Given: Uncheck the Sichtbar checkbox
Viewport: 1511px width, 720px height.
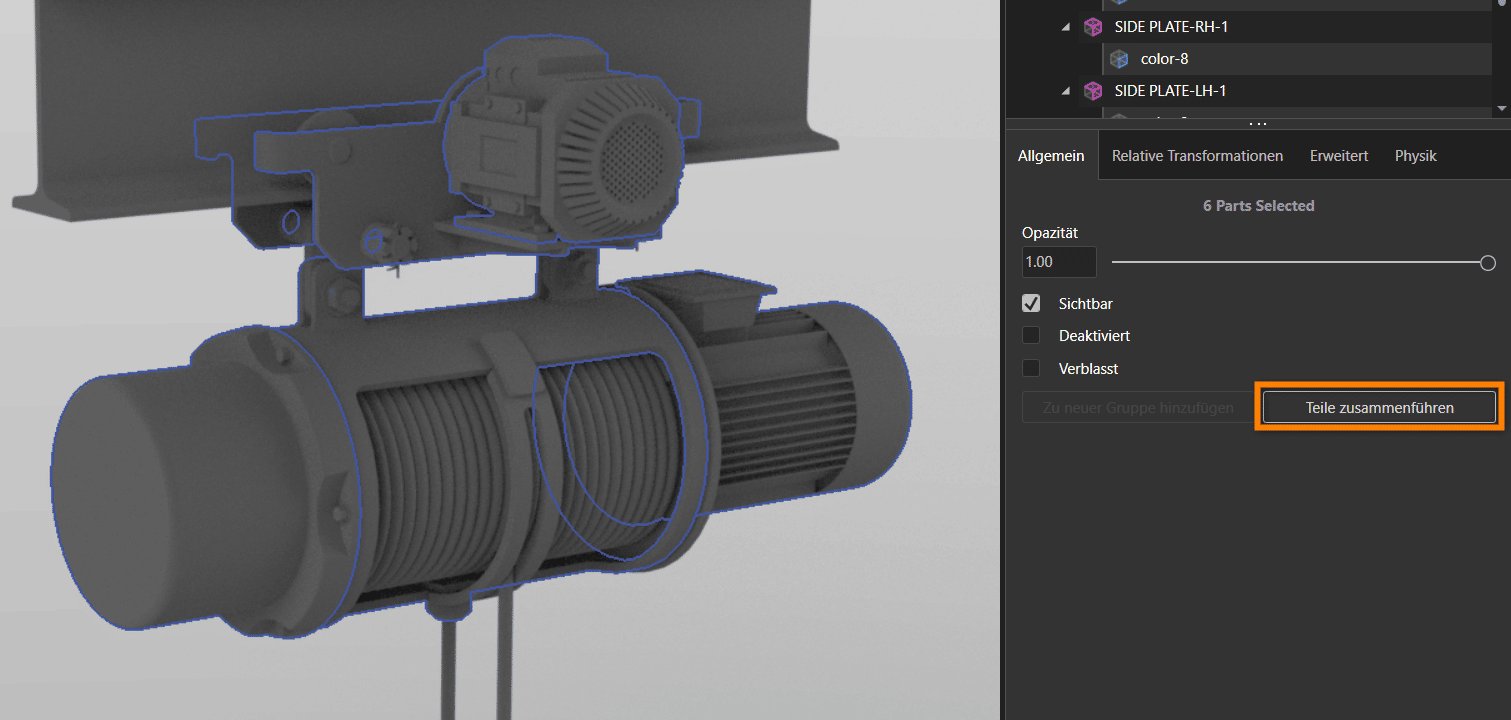Looking at the screenshot, I should 1031,303.
